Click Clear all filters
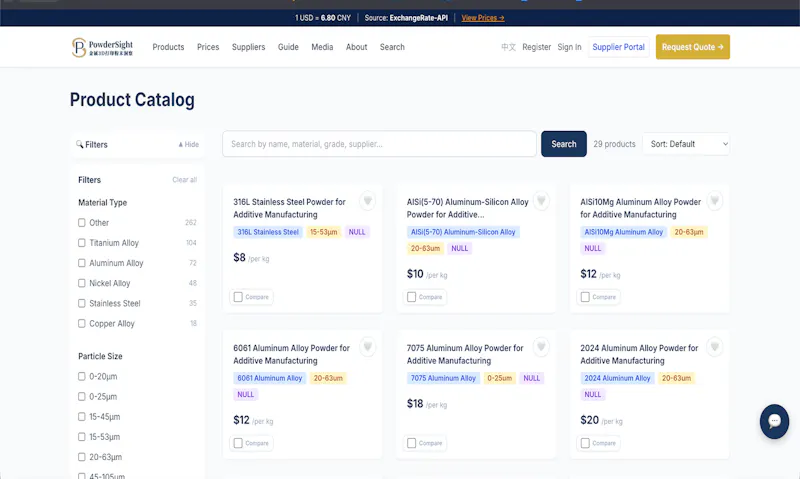Screen dimensions: 800x479 (185, 180)
